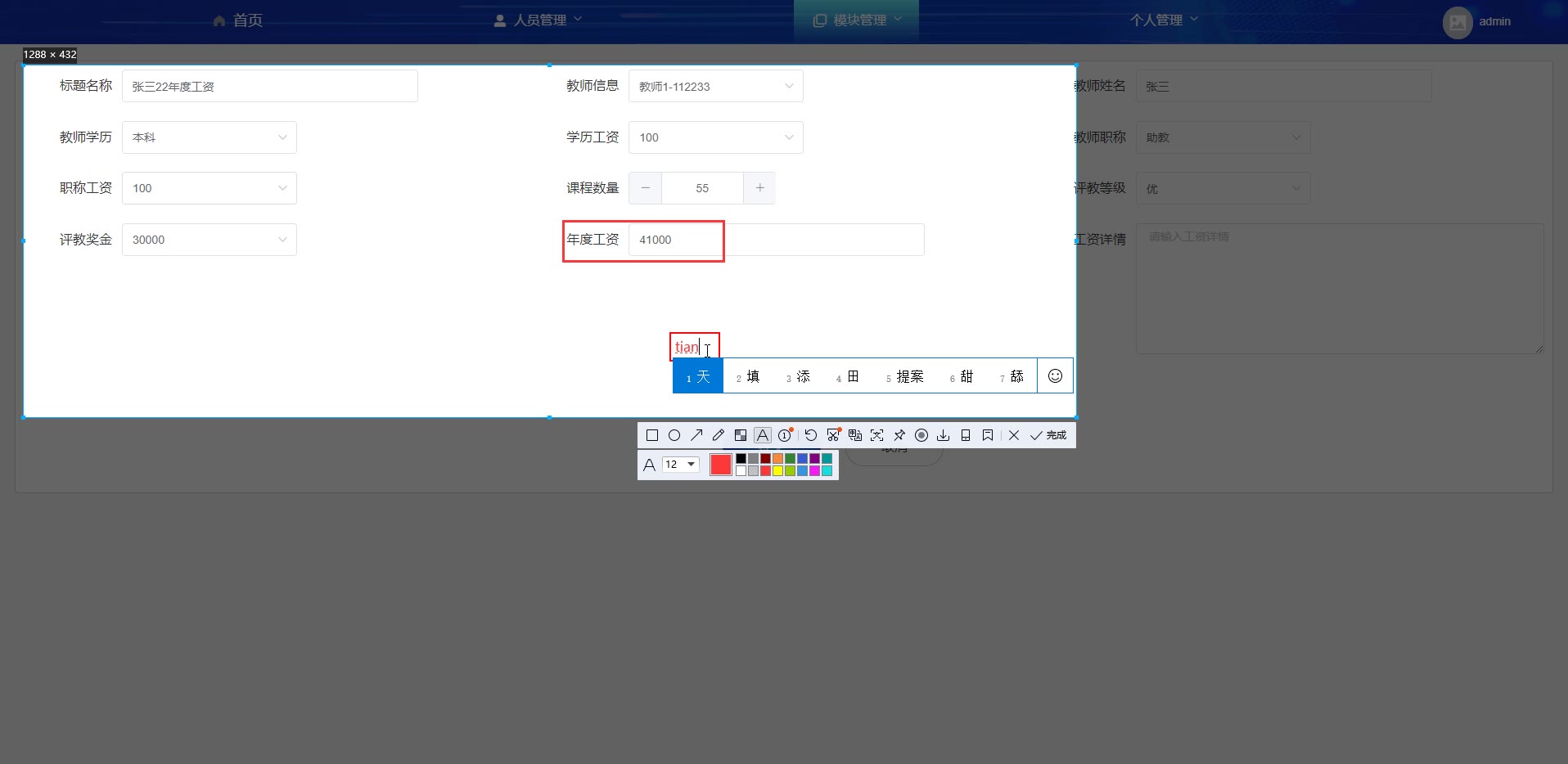Choose IME candidate 4 田

[x=848, y=376]
